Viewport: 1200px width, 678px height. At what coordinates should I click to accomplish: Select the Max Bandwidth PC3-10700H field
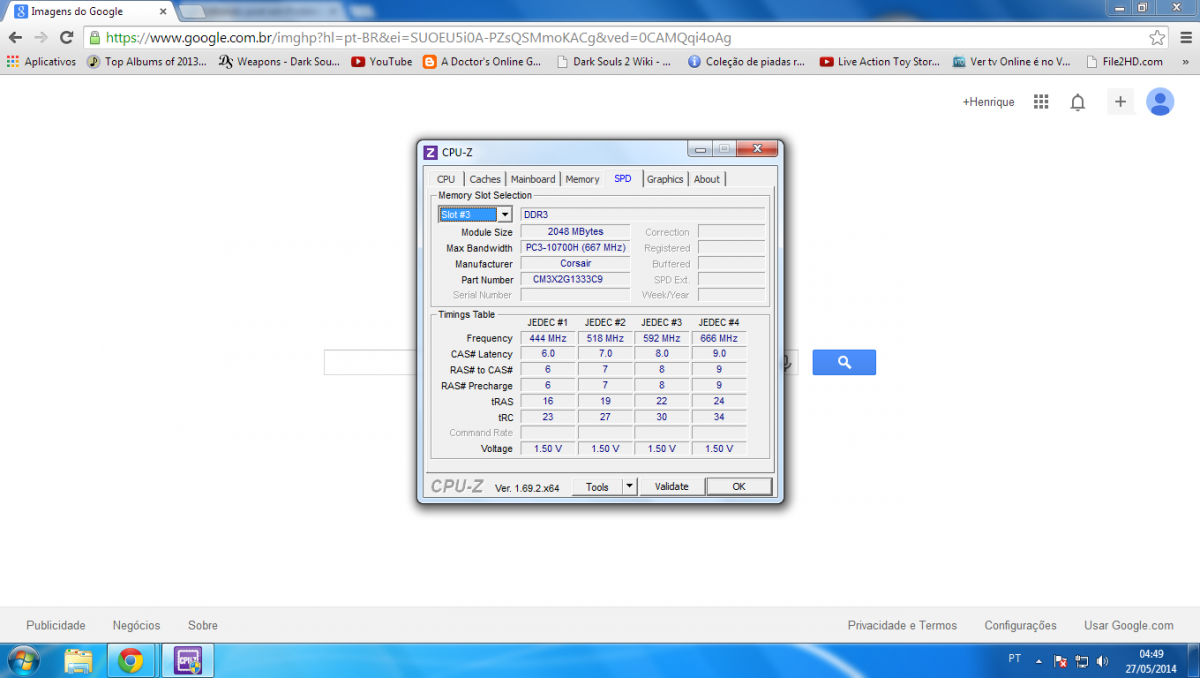click(x=575, y=248)
